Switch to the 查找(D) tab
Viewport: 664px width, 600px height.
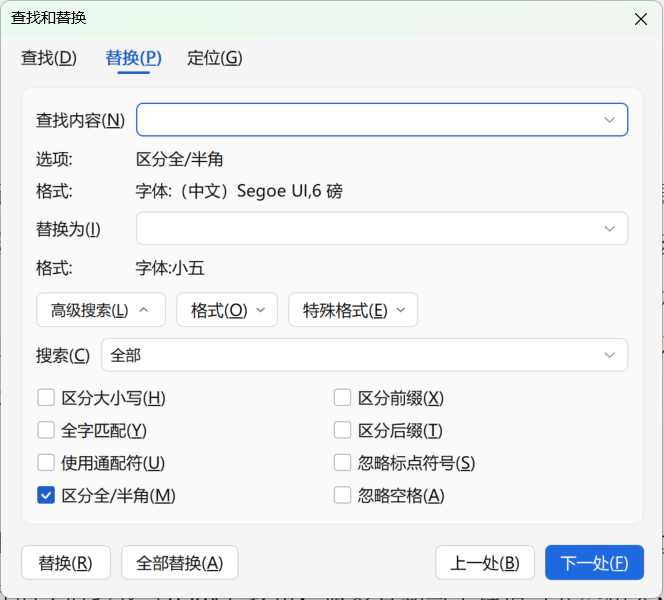[49, 58]
